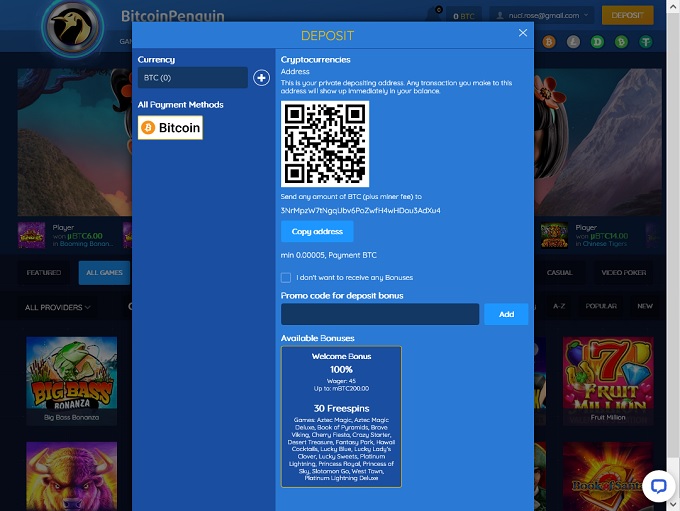Screen dimensions: 680x511
Task: Click the promo code input field
Action: coord(379,314)
